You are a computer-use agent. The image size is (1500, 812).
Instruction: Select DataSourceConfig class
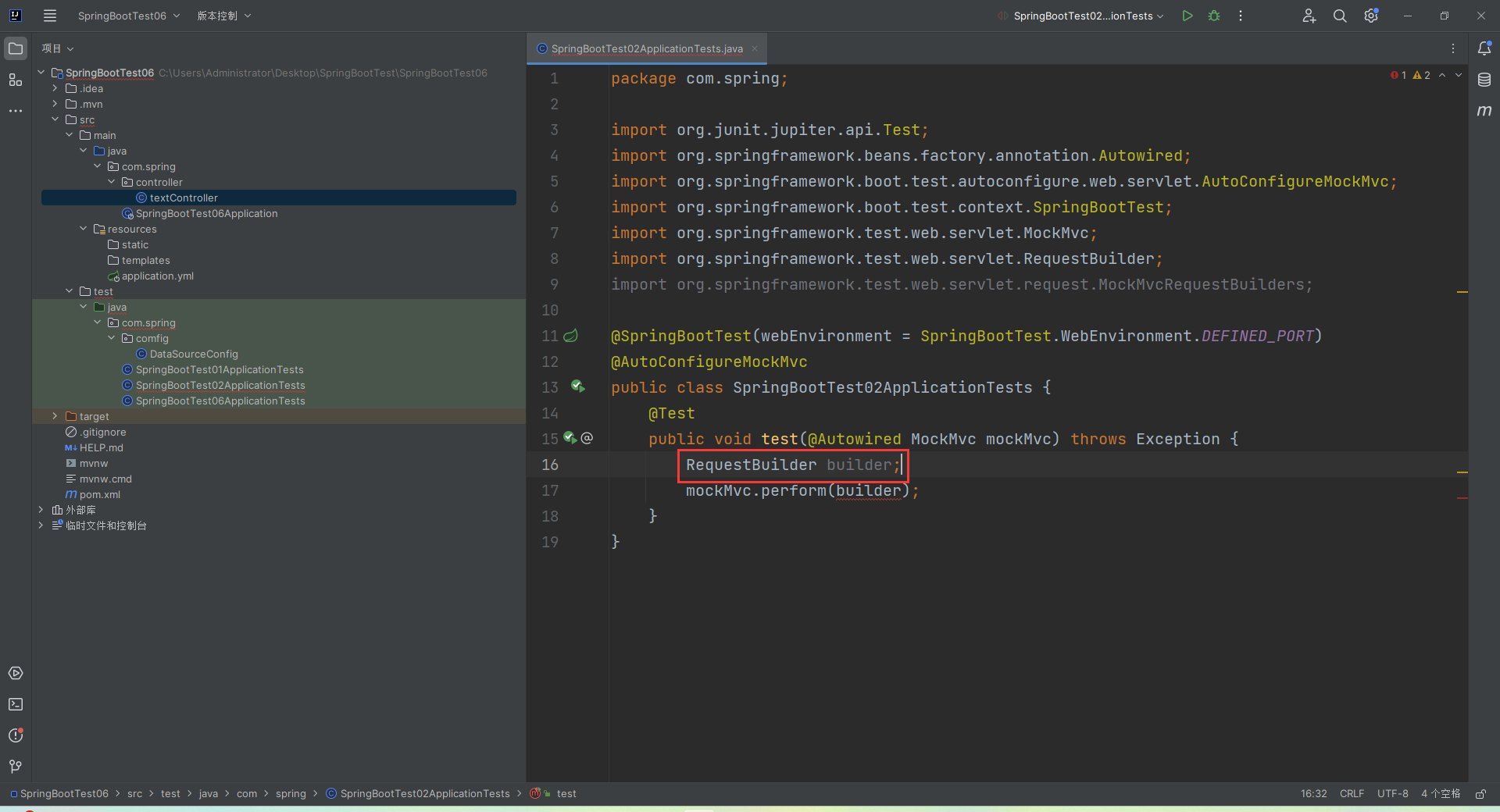(194, 354)
